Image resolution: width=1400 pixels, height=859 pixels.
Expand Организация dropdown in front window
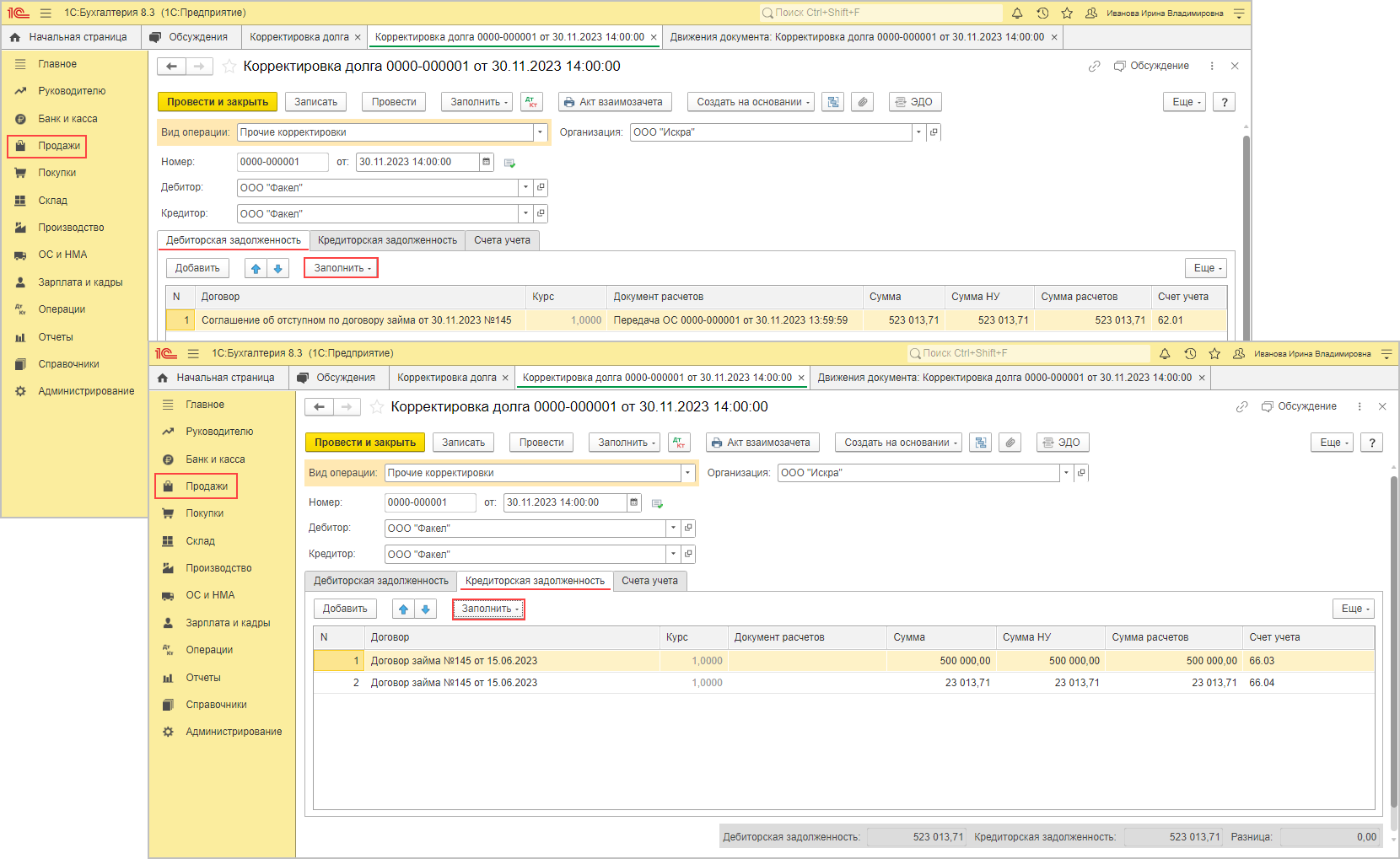(1067, 473)
